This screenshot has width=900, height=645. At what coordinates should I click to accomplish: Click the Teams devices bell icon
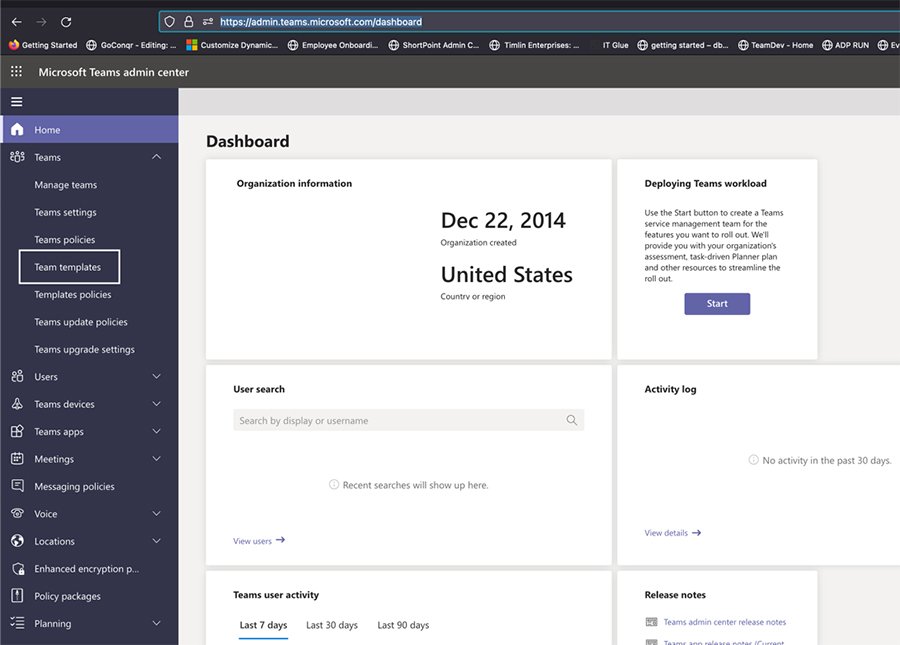[16, 404]
